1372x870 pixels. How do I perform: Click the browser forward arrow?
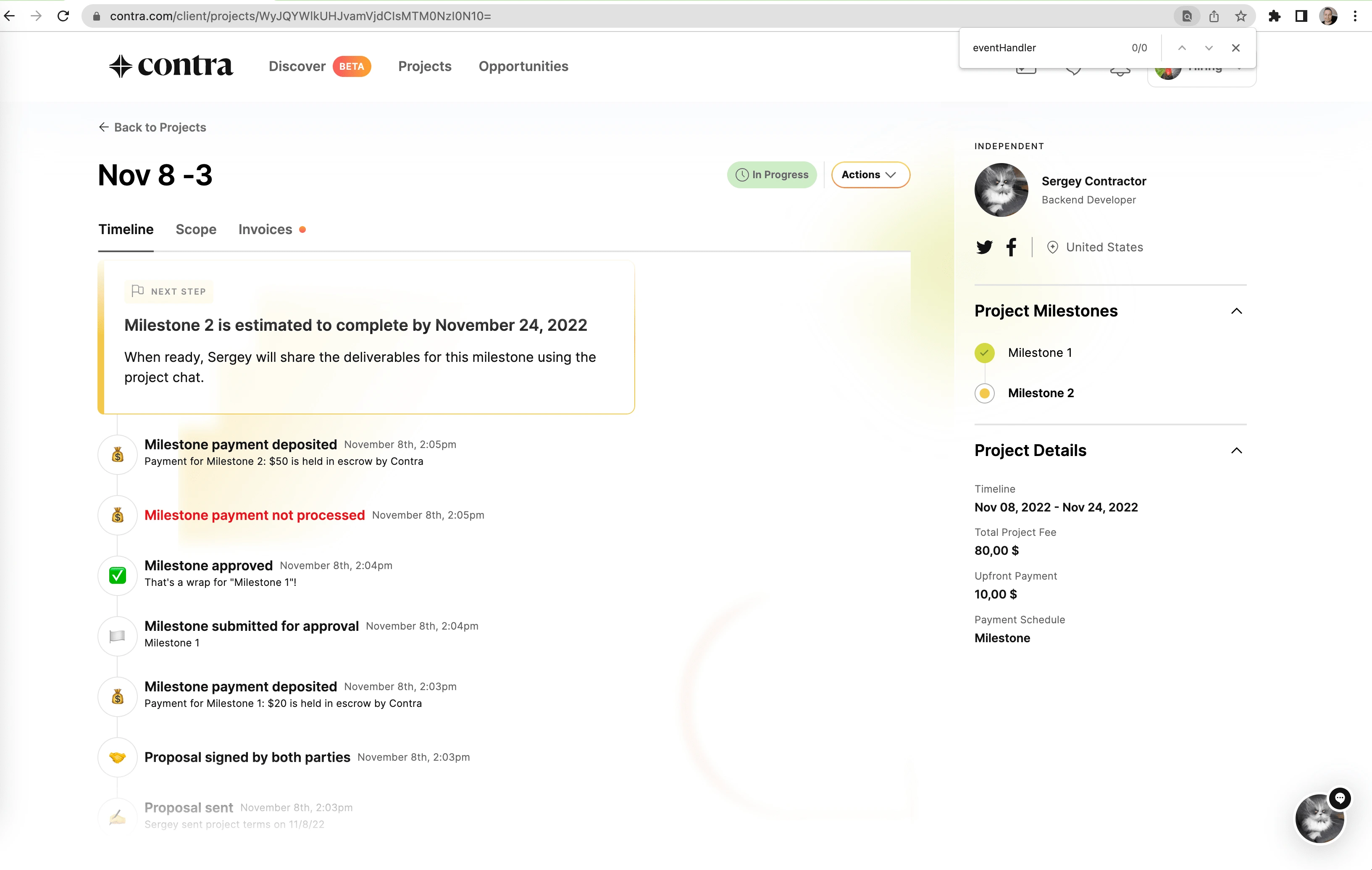point(36,16)
